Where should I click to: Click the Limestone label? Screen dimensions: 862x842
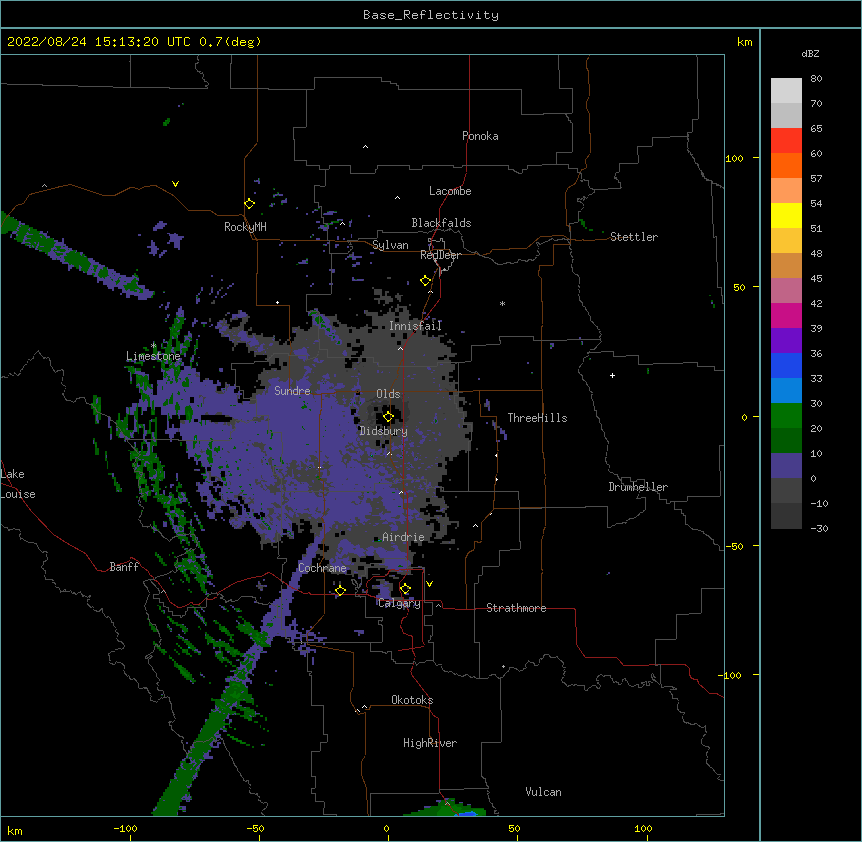tap(153, 356)
